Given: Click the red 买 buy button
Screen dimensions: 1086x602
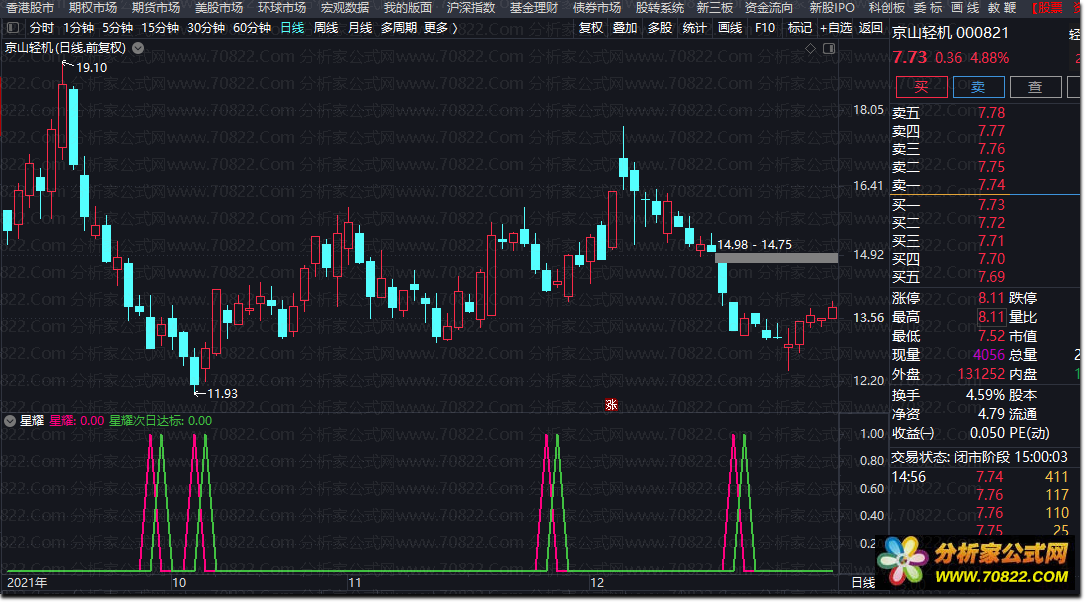Looking at the screenshot, I should [x=921, y=87].
